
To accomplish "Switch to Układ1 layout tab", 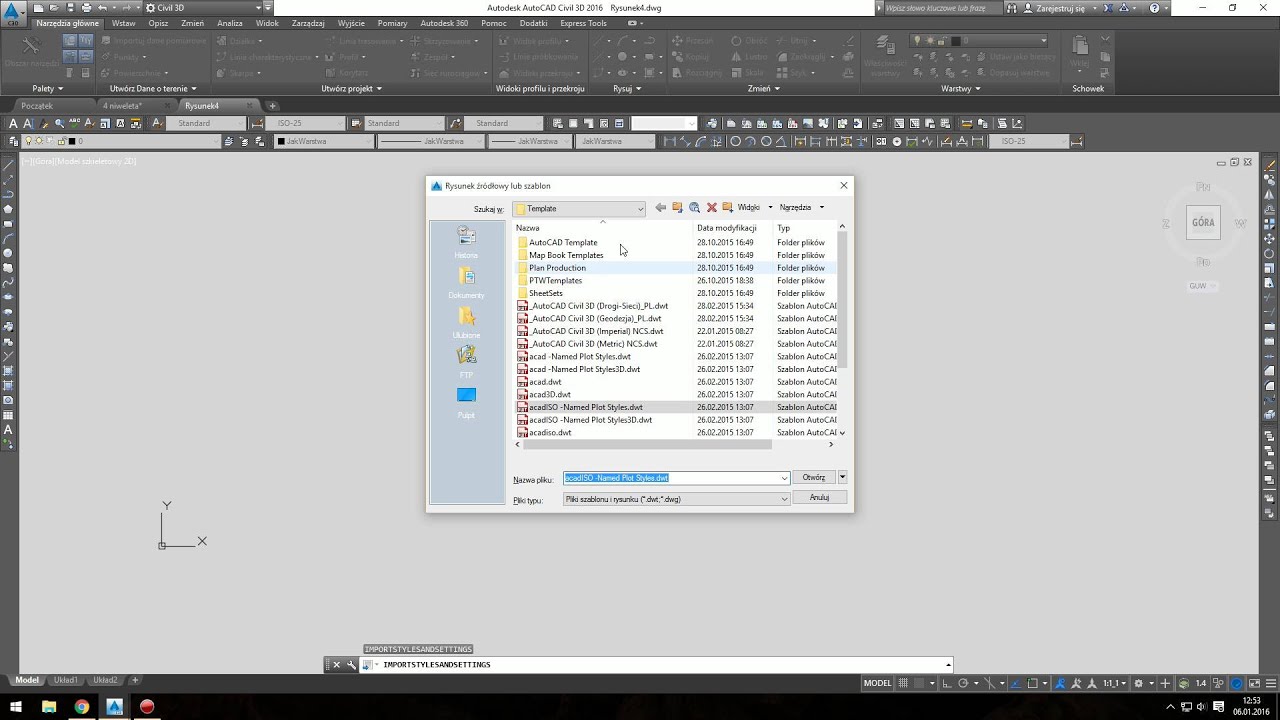I will point(65,680).
